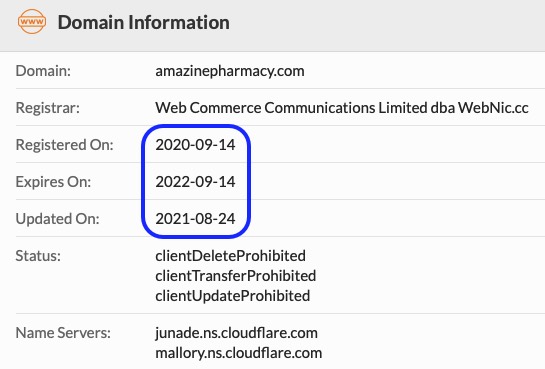This screenshot has width=545, height=369.
Task: Click the Registered On: label
Action: (x=65, y=145)
